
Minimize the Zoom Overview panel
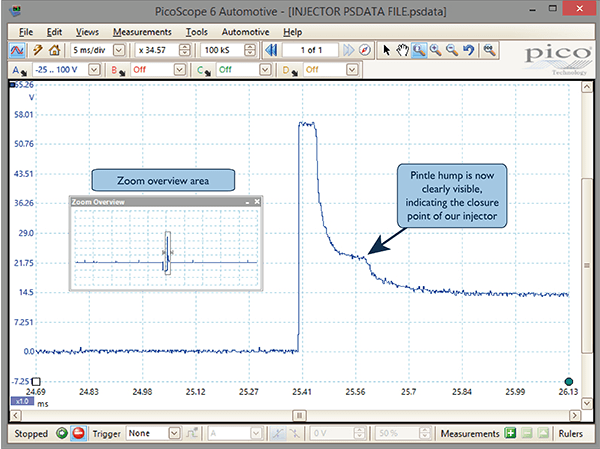click(247, 202)
